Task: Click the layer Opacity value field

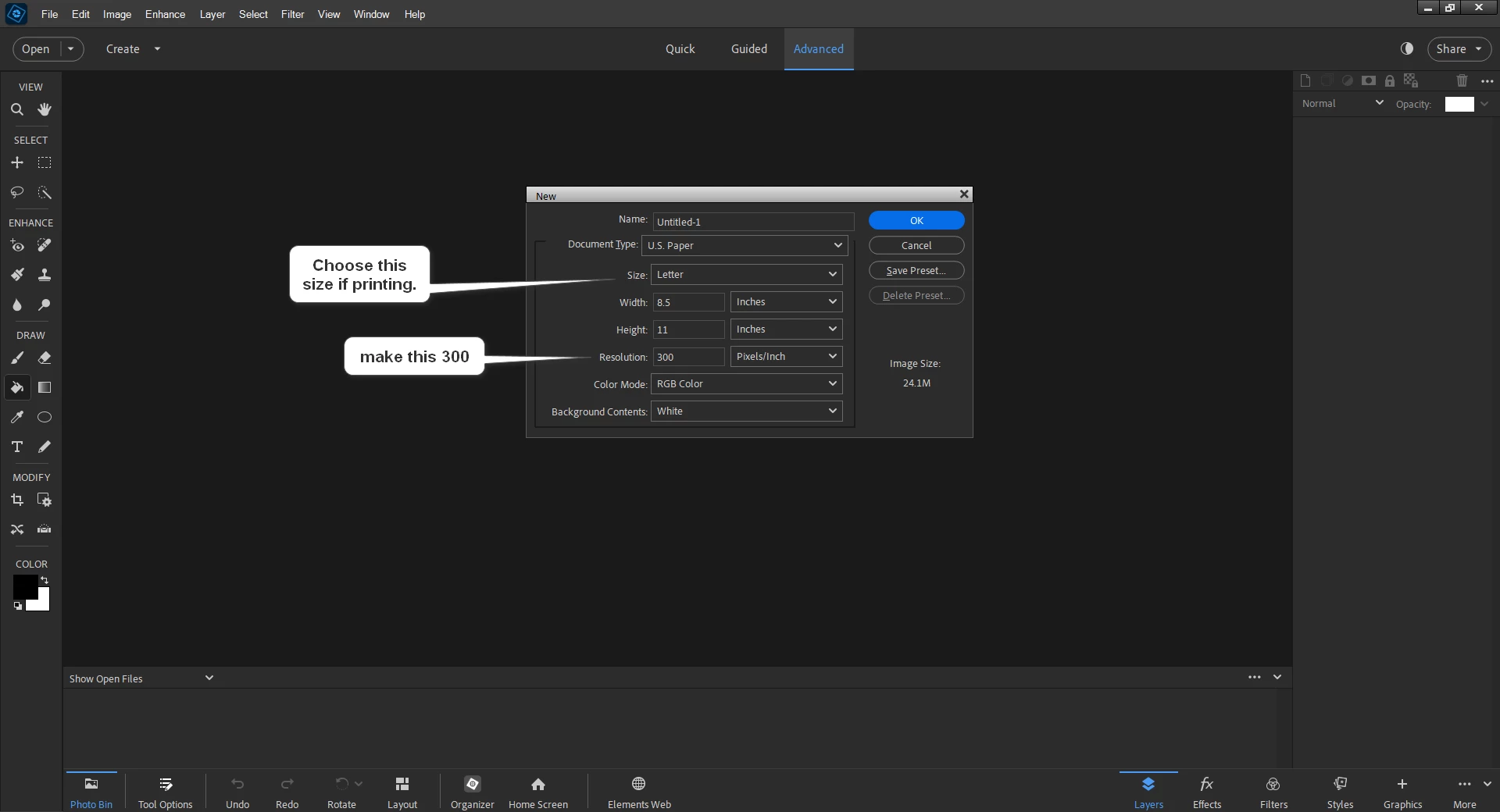Action: click(x=1459, y=104)
